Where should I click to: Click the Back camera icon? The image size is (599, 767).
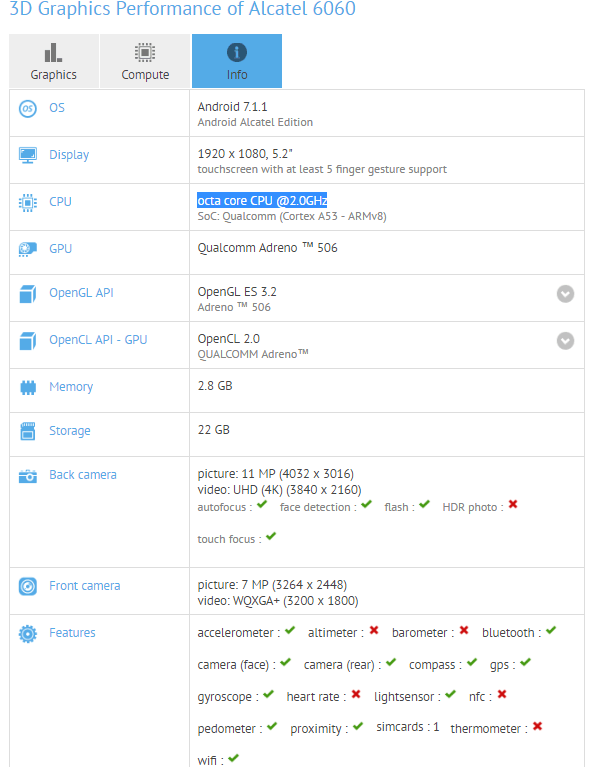click(x=28, y=476)
